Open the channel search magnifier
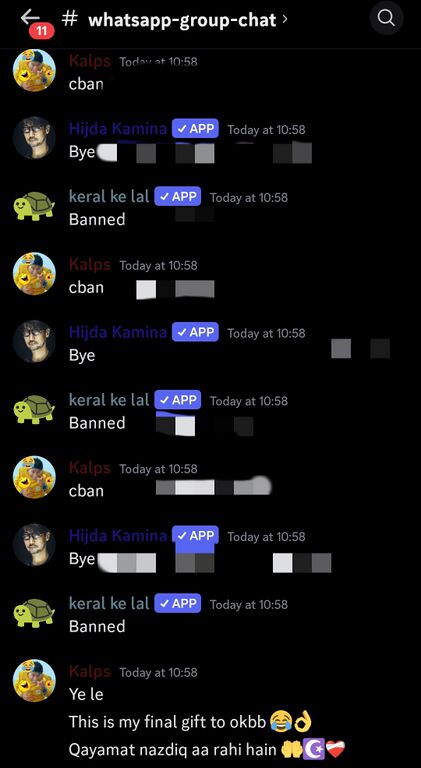The width and height of the screenshot is (421, 768). (386, 19)
